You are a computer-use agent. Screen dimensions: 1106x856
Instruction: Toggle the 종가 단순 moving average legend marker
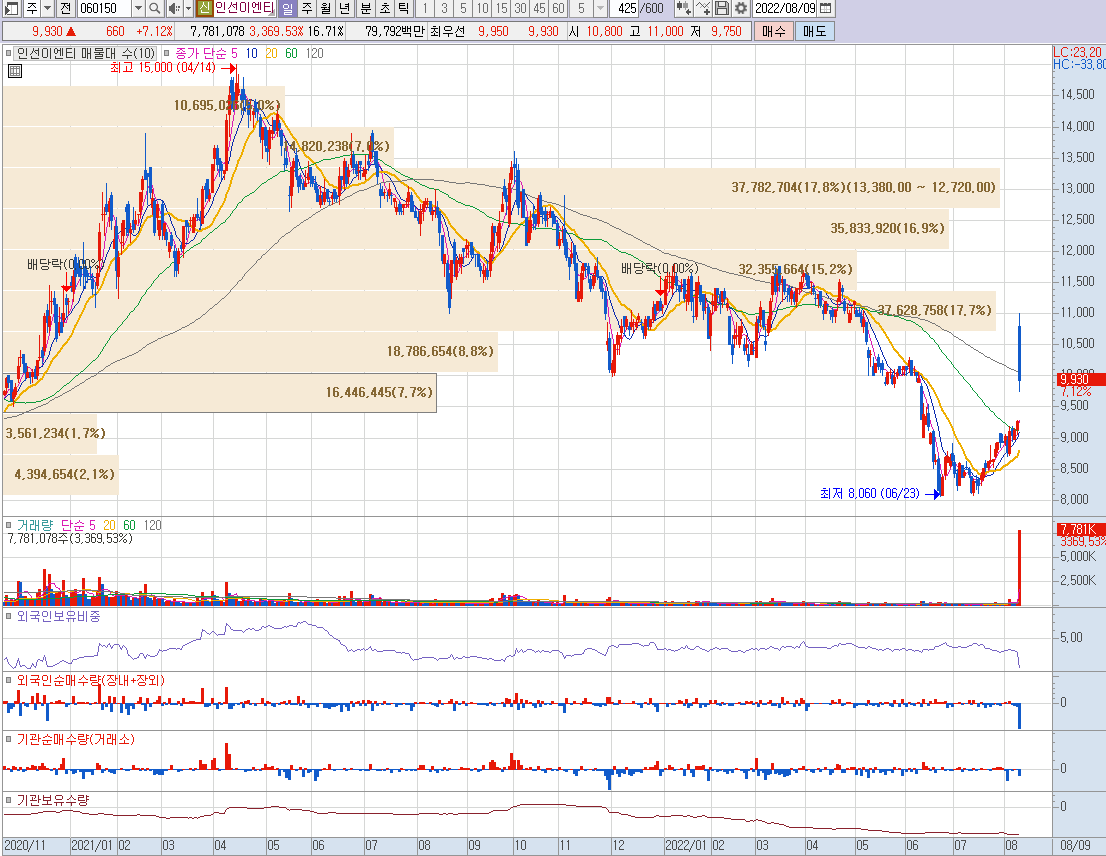click(167, 53)
